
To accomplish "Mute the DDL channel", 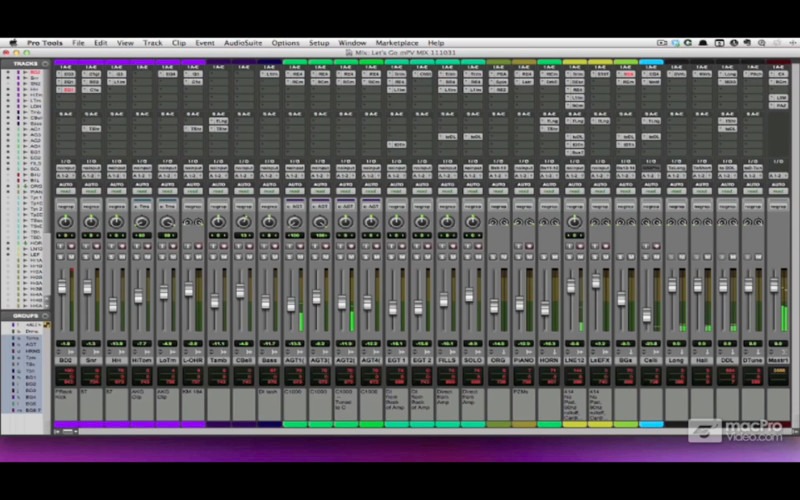I will click(x=733, y=257).
